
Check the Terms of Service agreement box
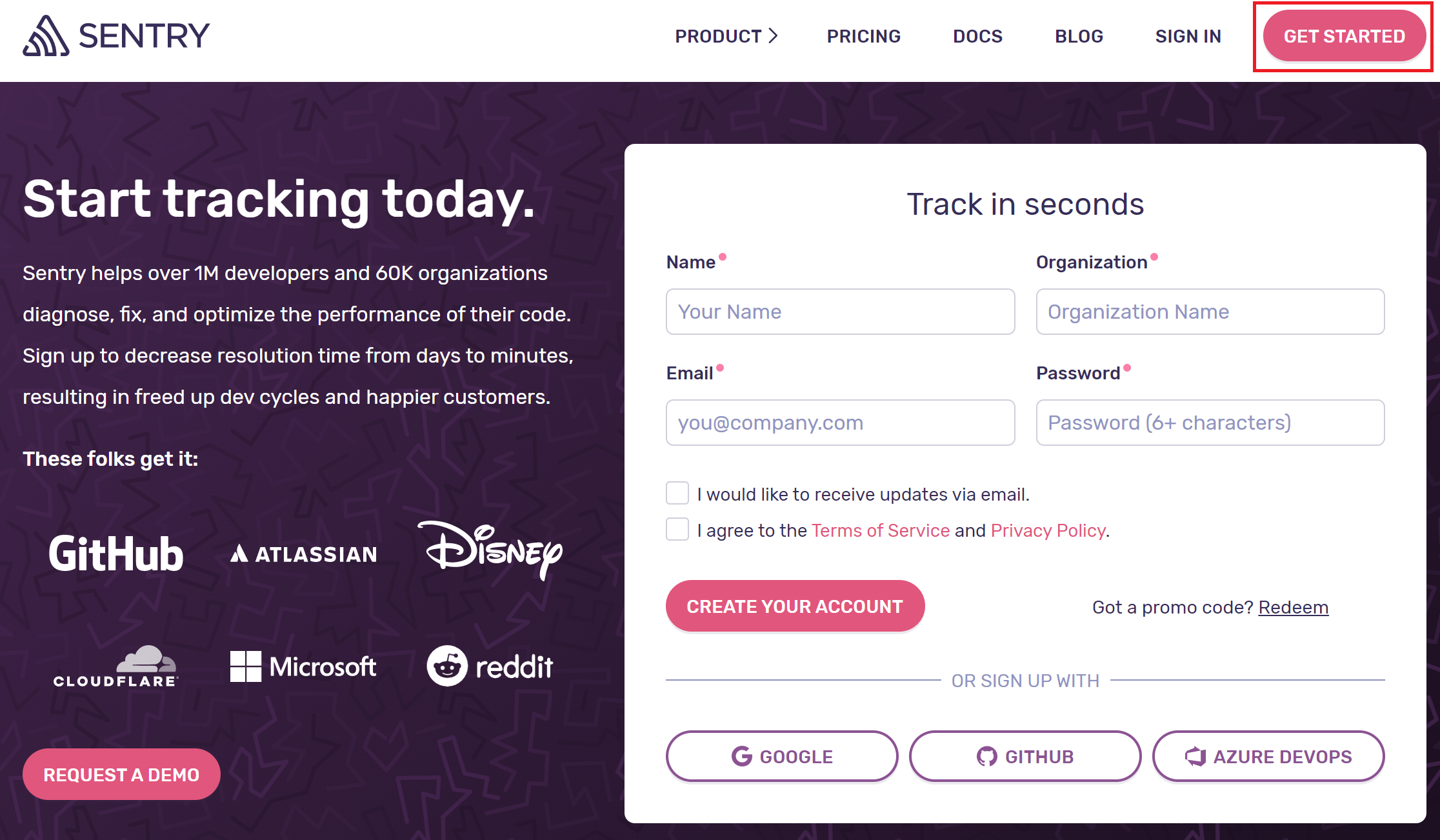(677, 530)
